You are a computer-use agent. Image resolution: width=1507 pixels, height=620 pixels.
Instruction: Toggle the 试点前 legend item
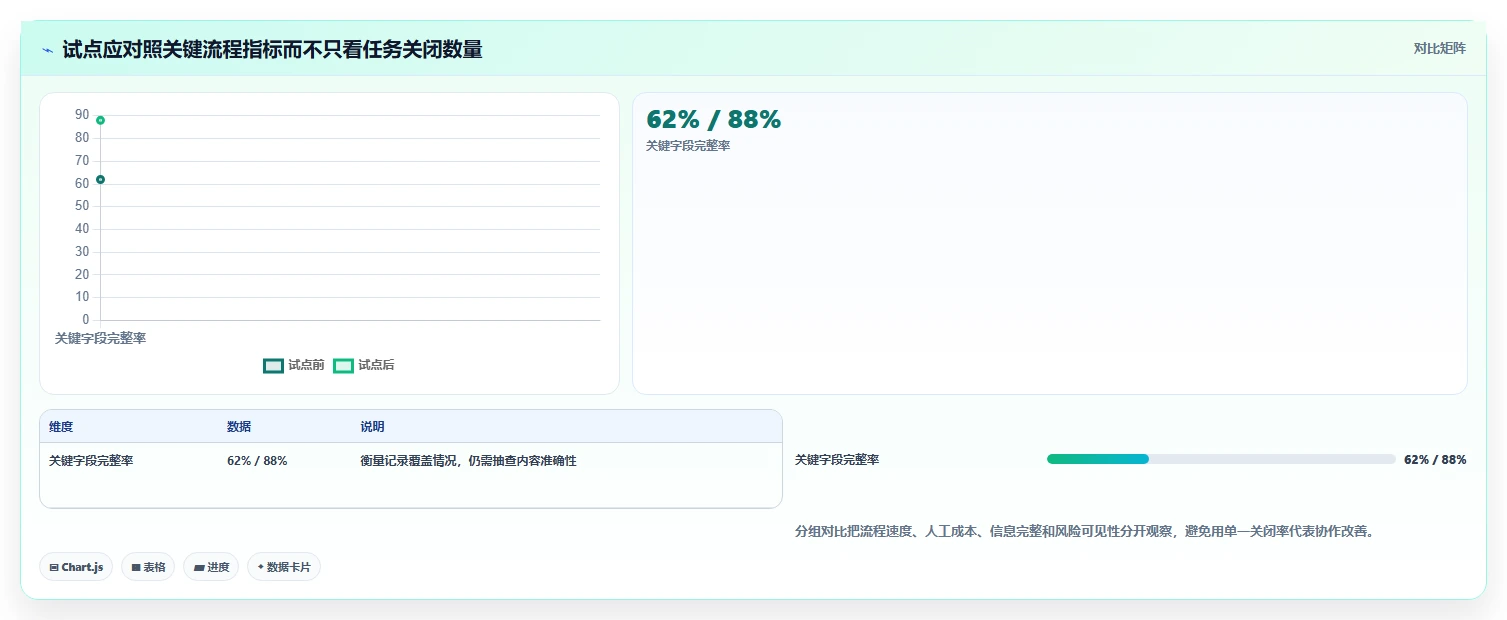(294, 365)
